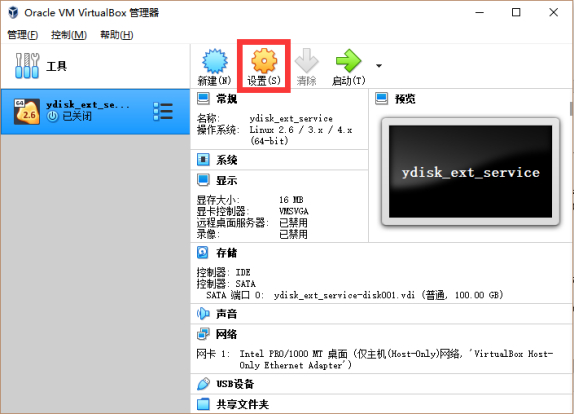Open the 声音 section header
575x414 pixels.
pyautogui.click(x=227, y=314)
